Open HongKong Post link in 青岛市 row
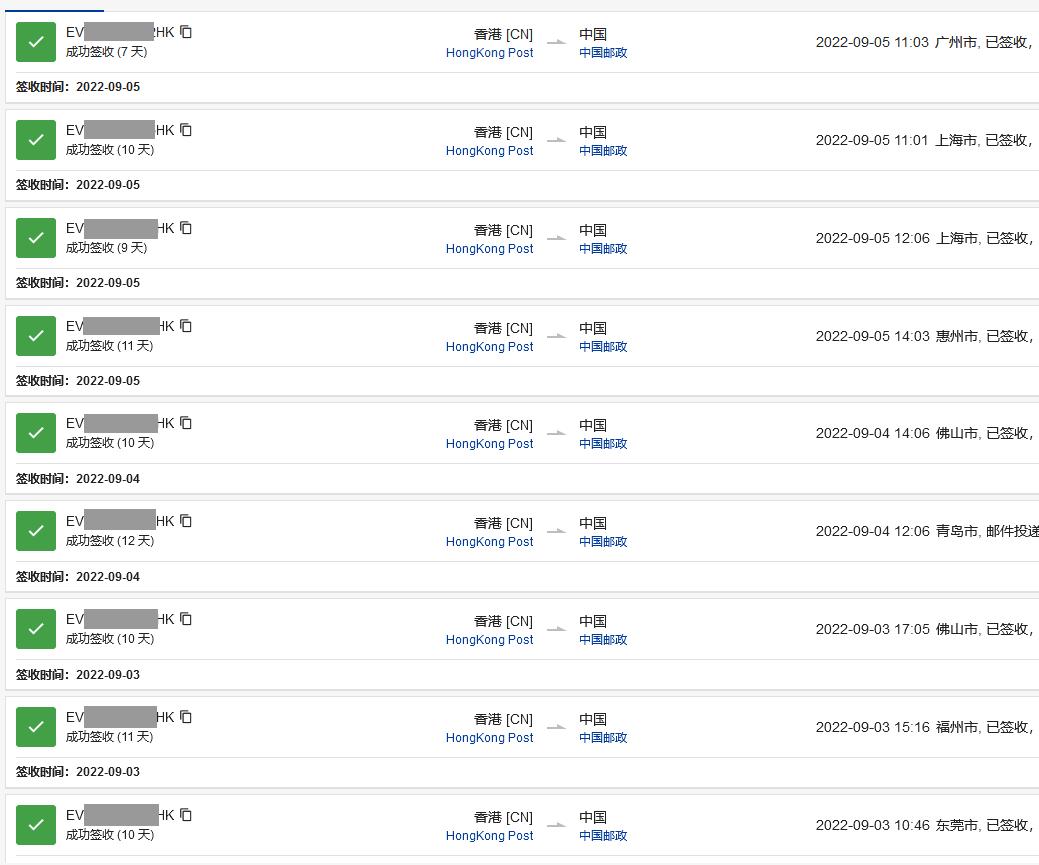 click(489, 542)
